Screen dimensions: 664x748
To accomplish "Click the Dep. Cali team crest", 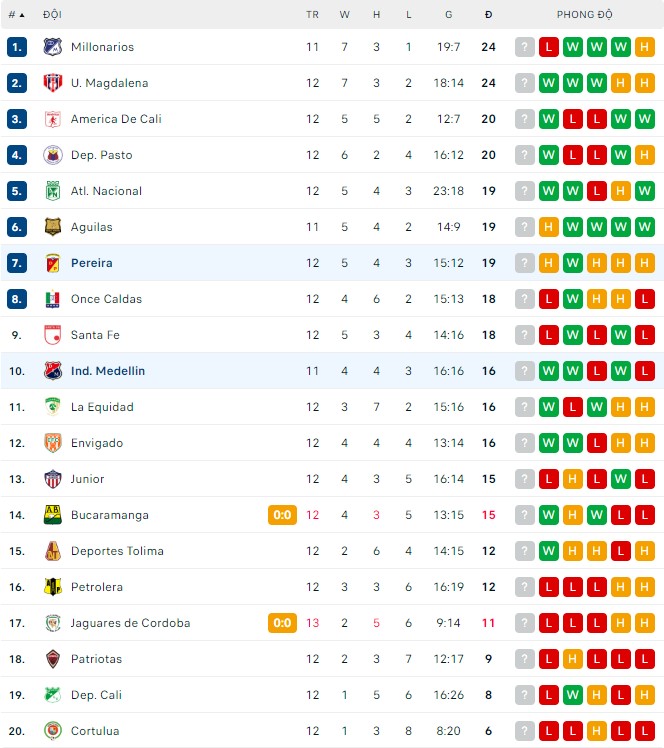I will [52, 695].
